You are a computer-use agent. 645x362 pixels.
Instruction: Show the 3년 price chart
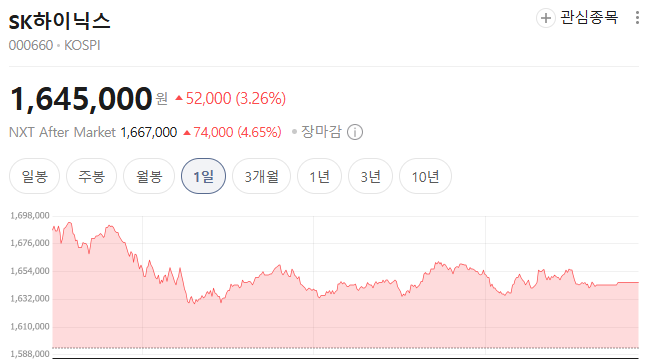[x=370, y=176]
